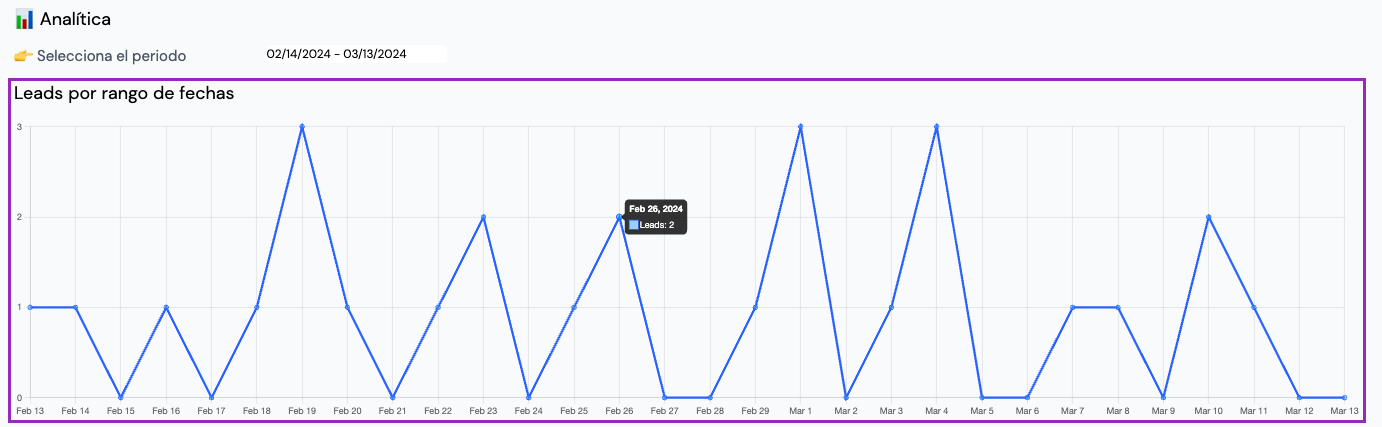This screenshot has height=427, width=1382.
Task: Click the Mar 13 final data point
Action: (x=1344, y=397)
